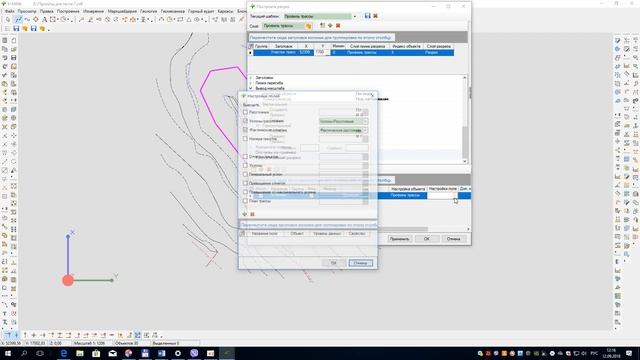Remove row with red X beside green plus in section dialog
640x360 pixels.
click(338, 26)
